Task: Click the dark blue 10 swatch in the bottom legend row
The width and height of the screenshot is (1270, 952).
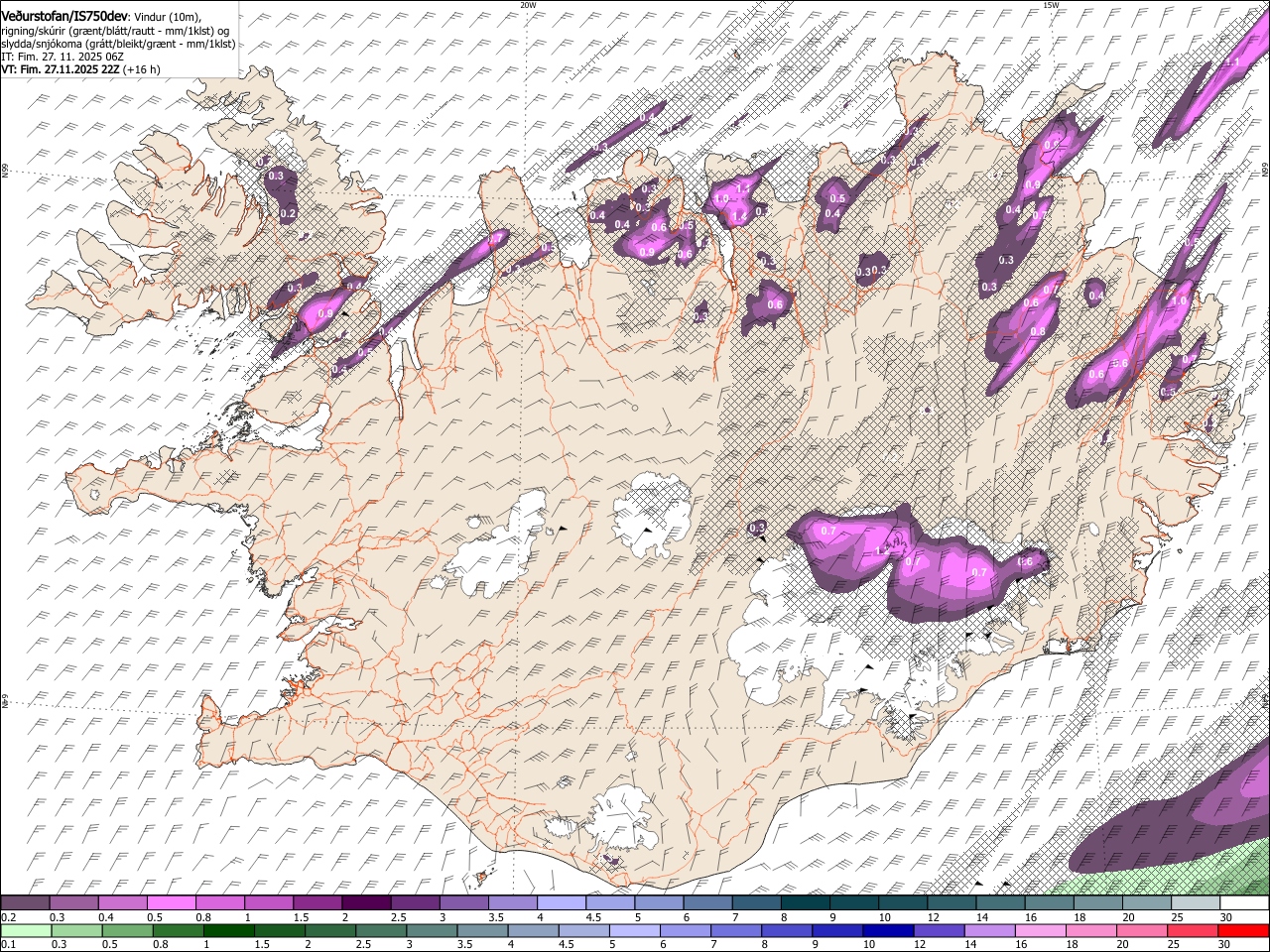Action: click(x=887, y=930)
